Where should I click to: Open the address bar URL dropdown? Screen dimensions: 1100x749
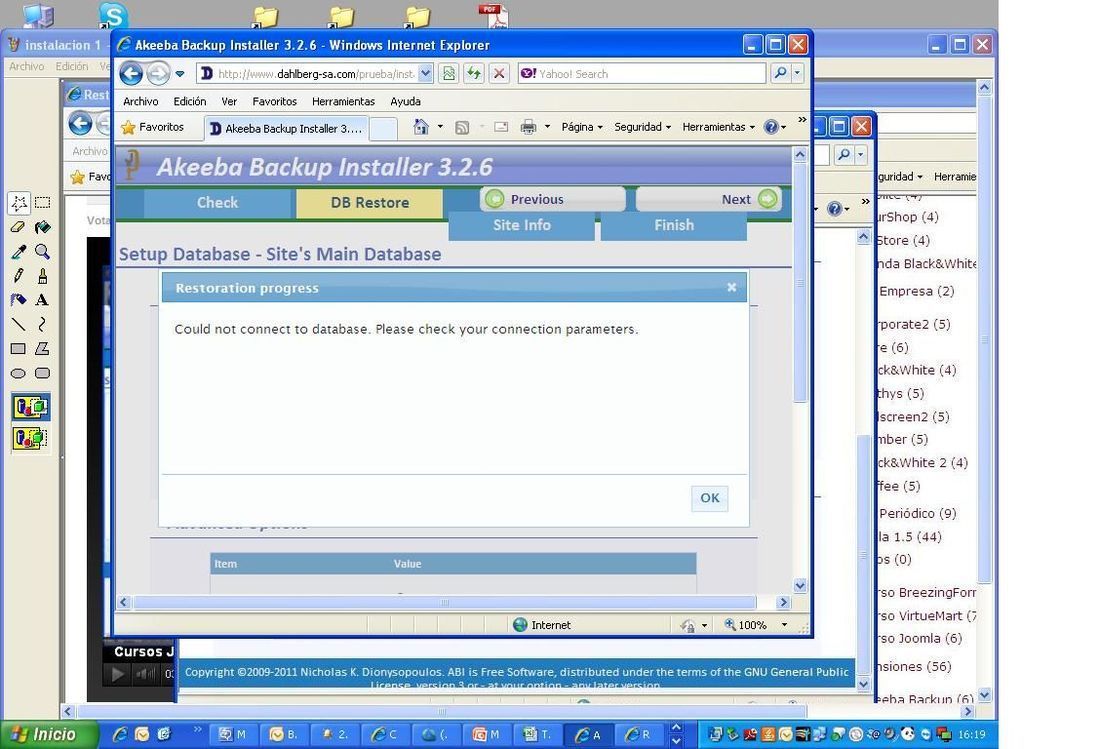tap(426, 74)
